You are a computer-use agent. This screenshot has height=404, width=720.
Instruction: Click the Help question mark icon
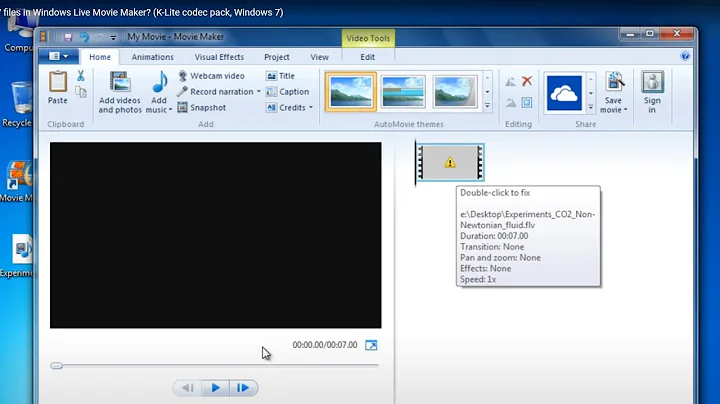(x=685, y=56)
